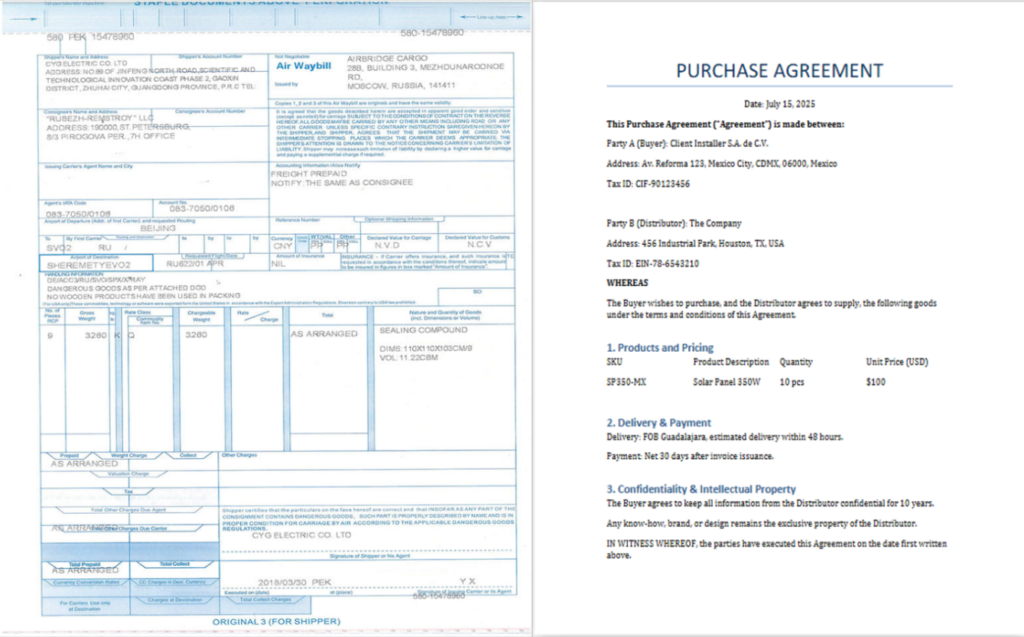Screen dimensions: 1024x637
Task: Click the Beijing departure airport field
Action: click(152, 227)
